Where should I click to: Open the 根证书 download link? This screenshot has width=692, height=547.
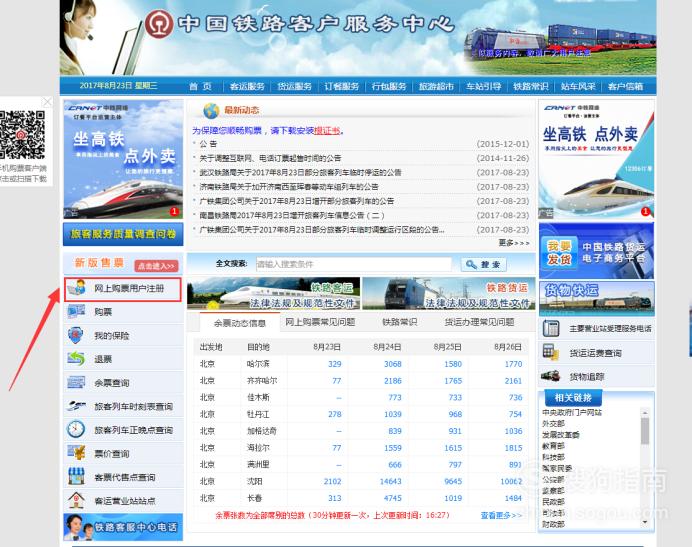[327, 130]
